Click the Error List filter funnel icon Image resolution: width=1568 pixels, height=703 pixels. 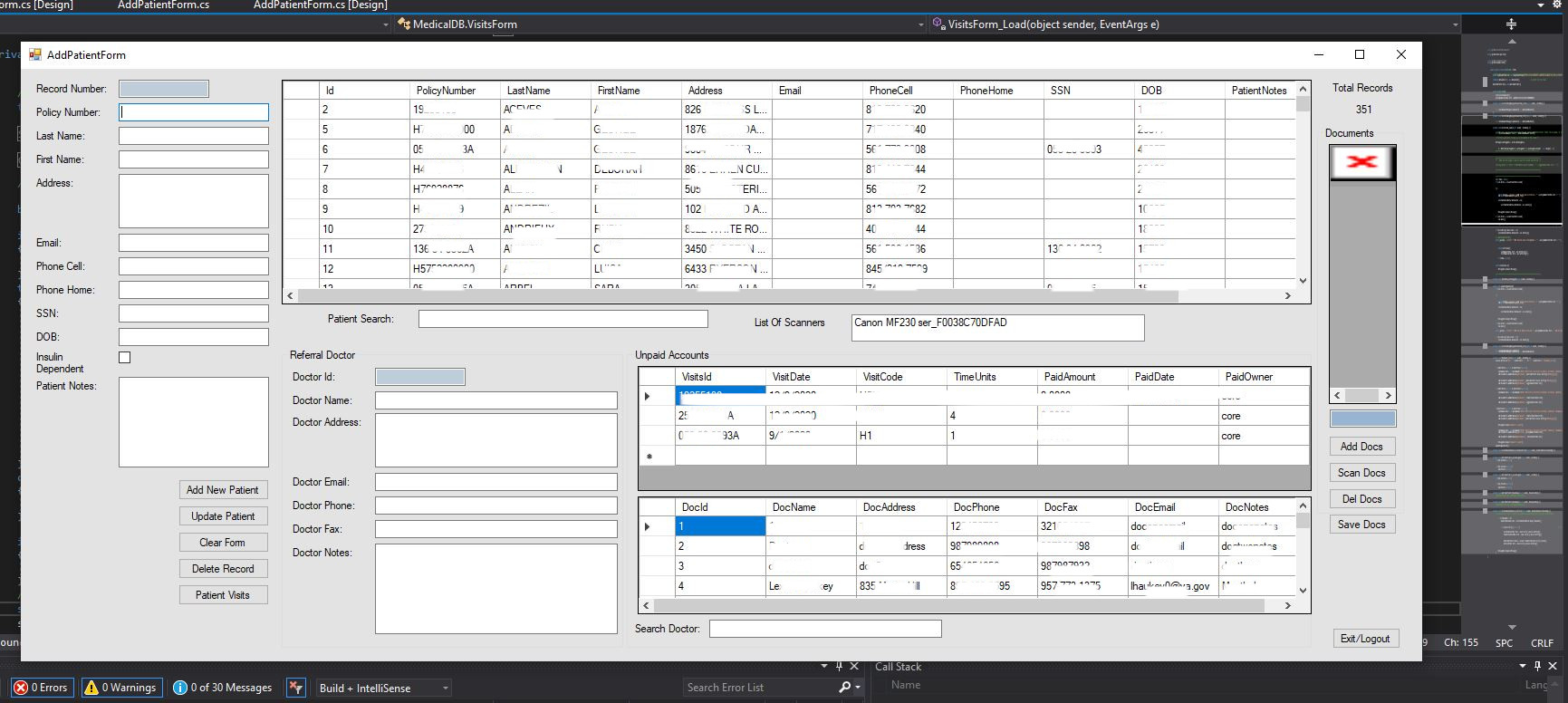295,688
